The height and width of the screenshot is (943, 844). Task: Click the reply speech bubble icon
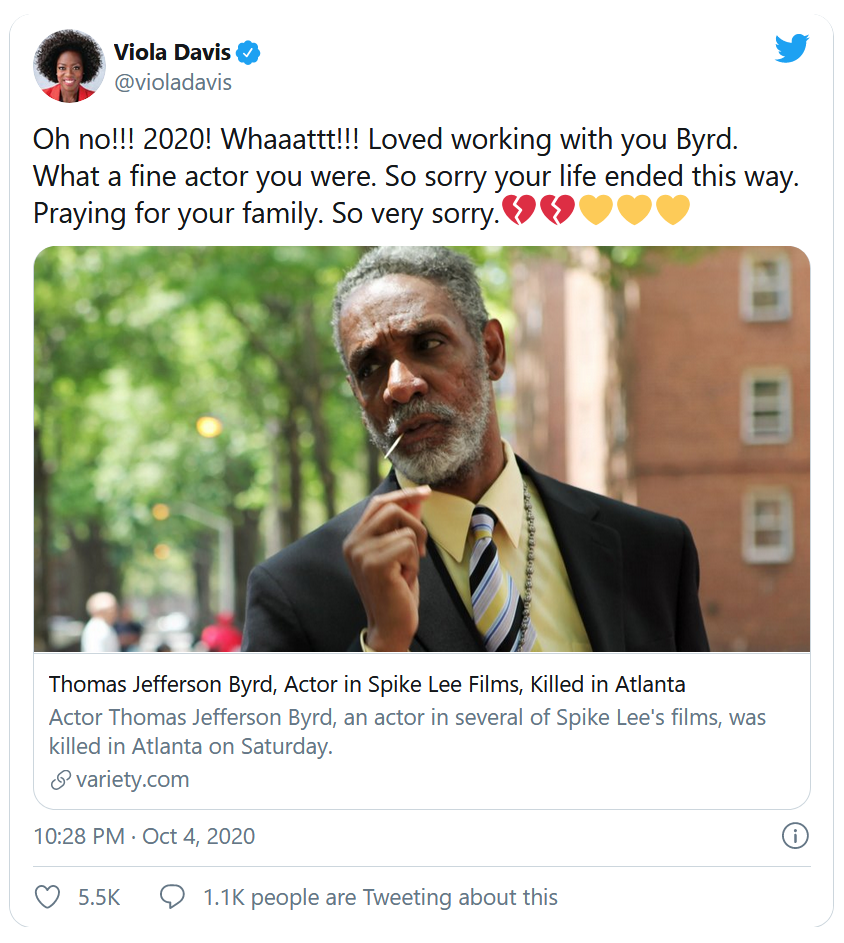(172, 897)
